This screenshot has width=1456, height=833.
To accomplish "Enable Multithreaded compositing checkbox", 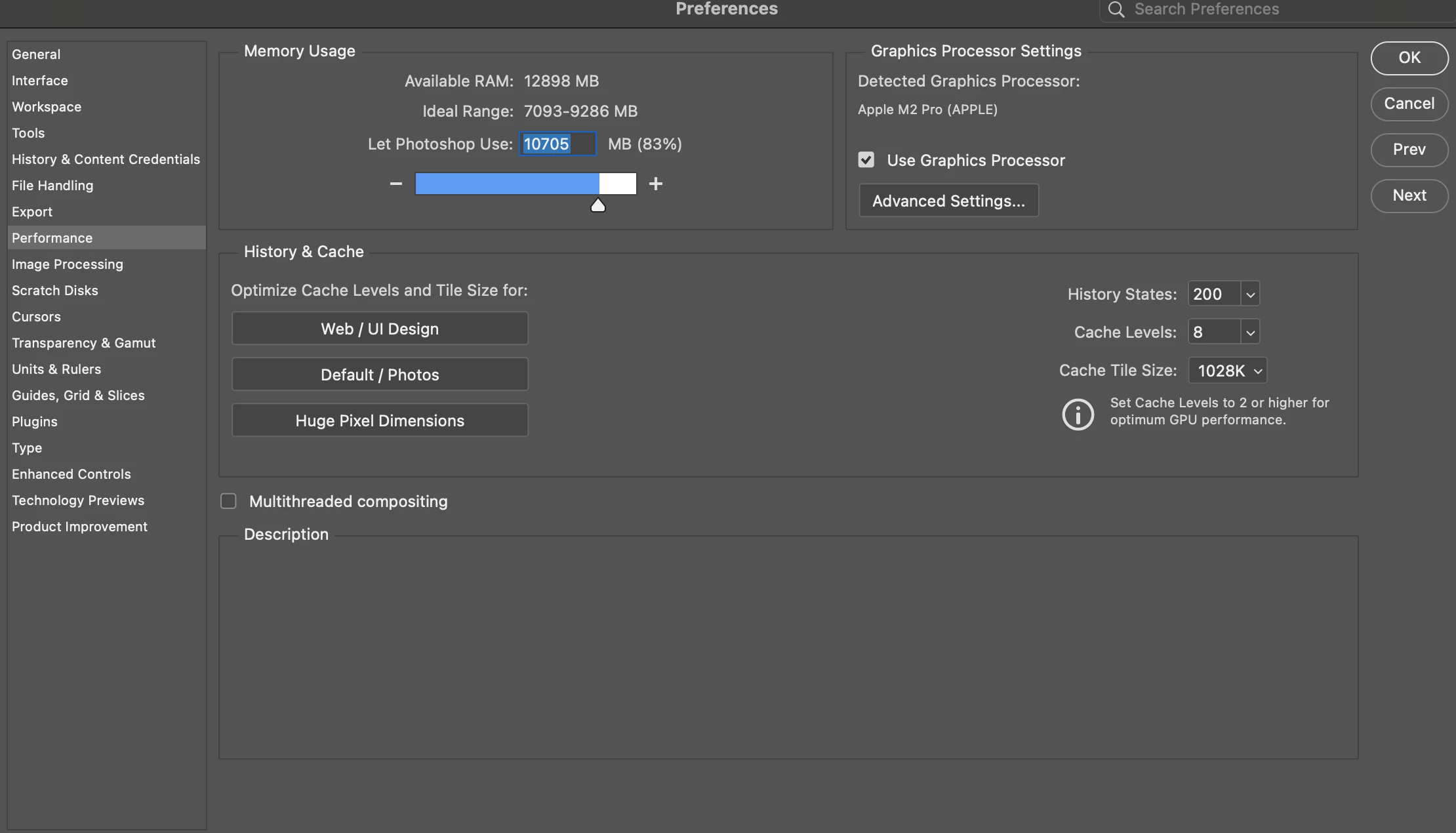I will (x=228, y=502).
